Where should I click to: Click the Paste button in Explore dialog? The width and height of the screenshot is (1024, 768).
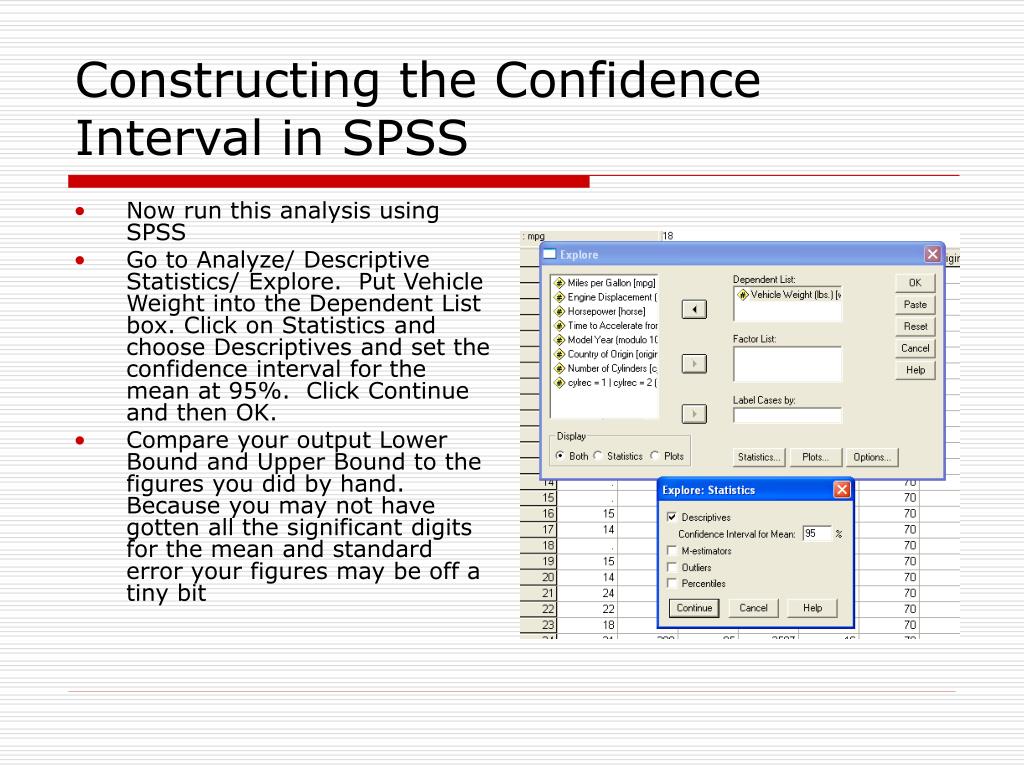click(x=915, y=304)
